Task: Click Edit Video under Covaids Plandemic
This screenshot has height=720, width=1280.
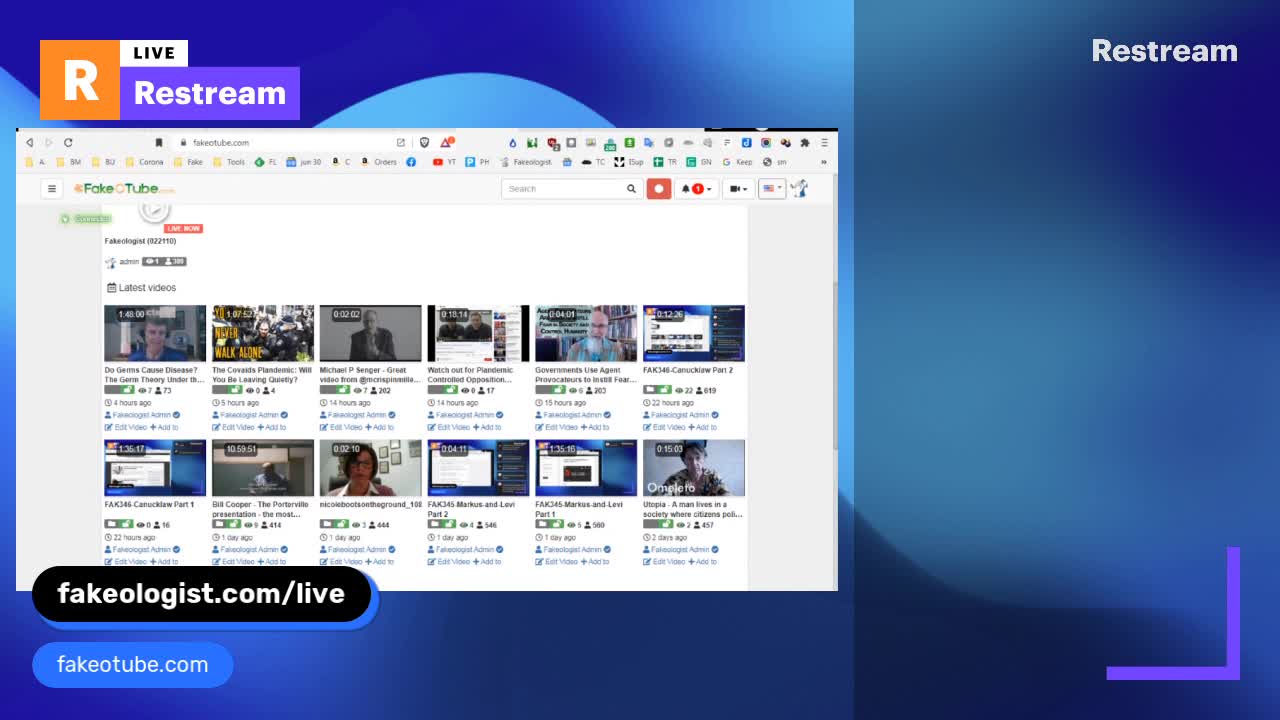Action: [x=235, y=427]
